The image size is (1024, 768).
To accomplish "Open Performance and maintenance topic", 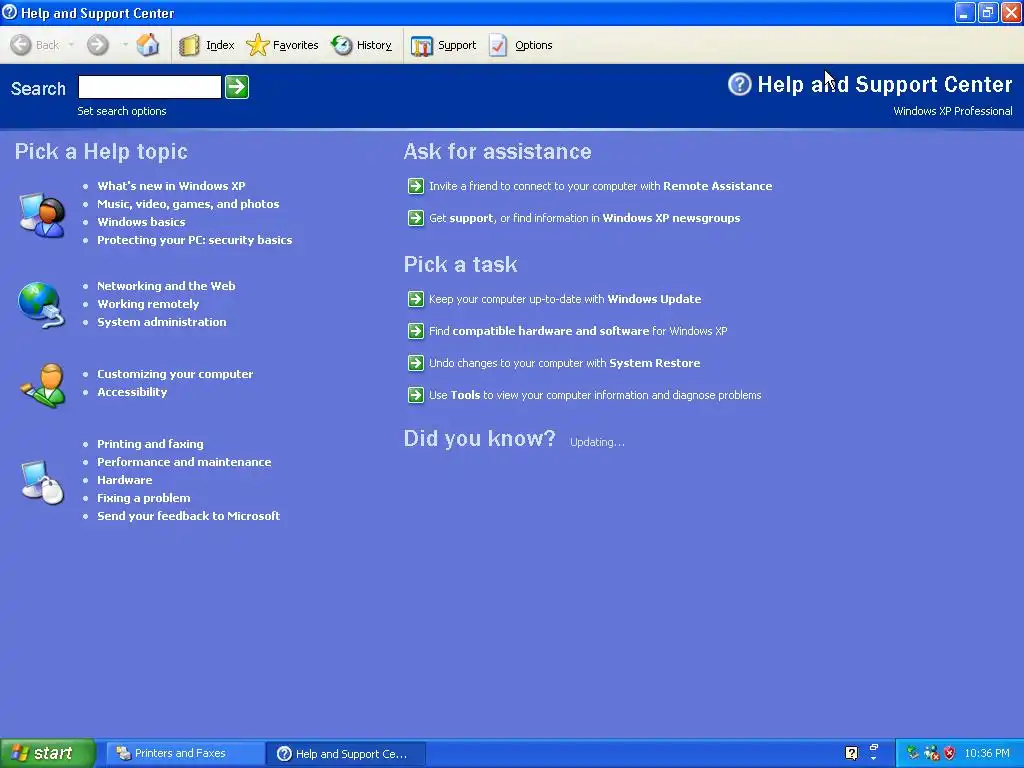I will tap(184, 462).
